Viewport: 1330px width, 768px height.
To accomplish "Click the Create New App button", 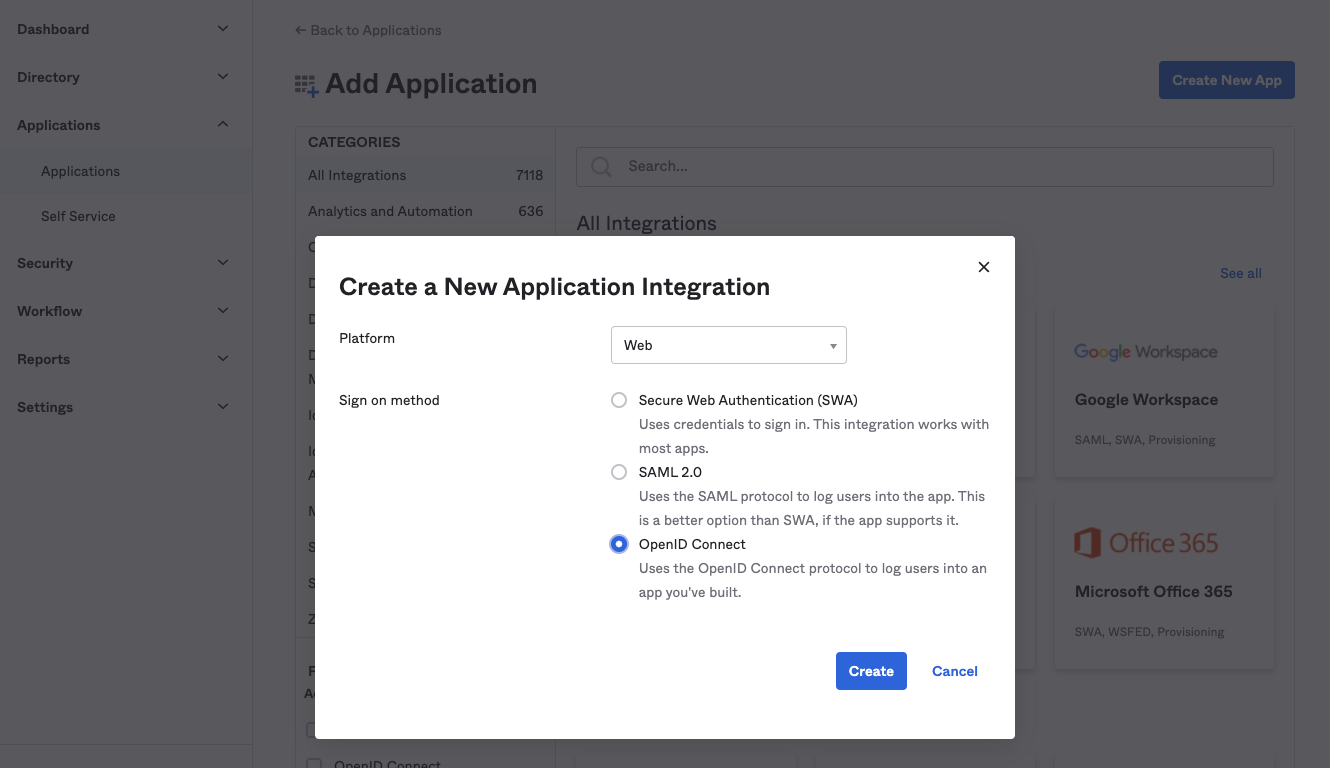I will pos(1227,80).
